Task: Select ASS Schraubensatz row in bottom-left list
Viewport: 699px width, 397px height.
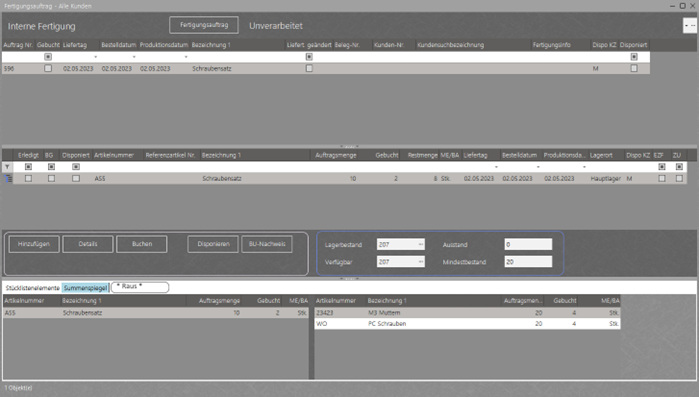Action: [156, 313]
